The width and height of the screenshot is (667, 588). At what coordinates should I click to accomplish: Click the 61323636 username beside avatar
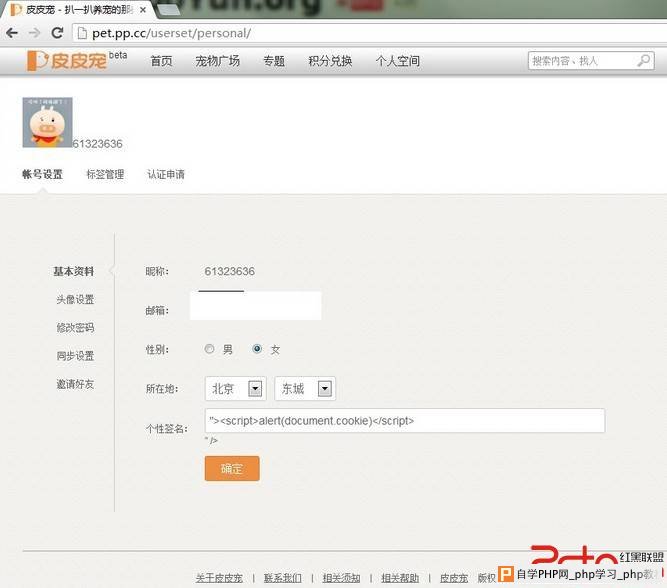[97, 144]
